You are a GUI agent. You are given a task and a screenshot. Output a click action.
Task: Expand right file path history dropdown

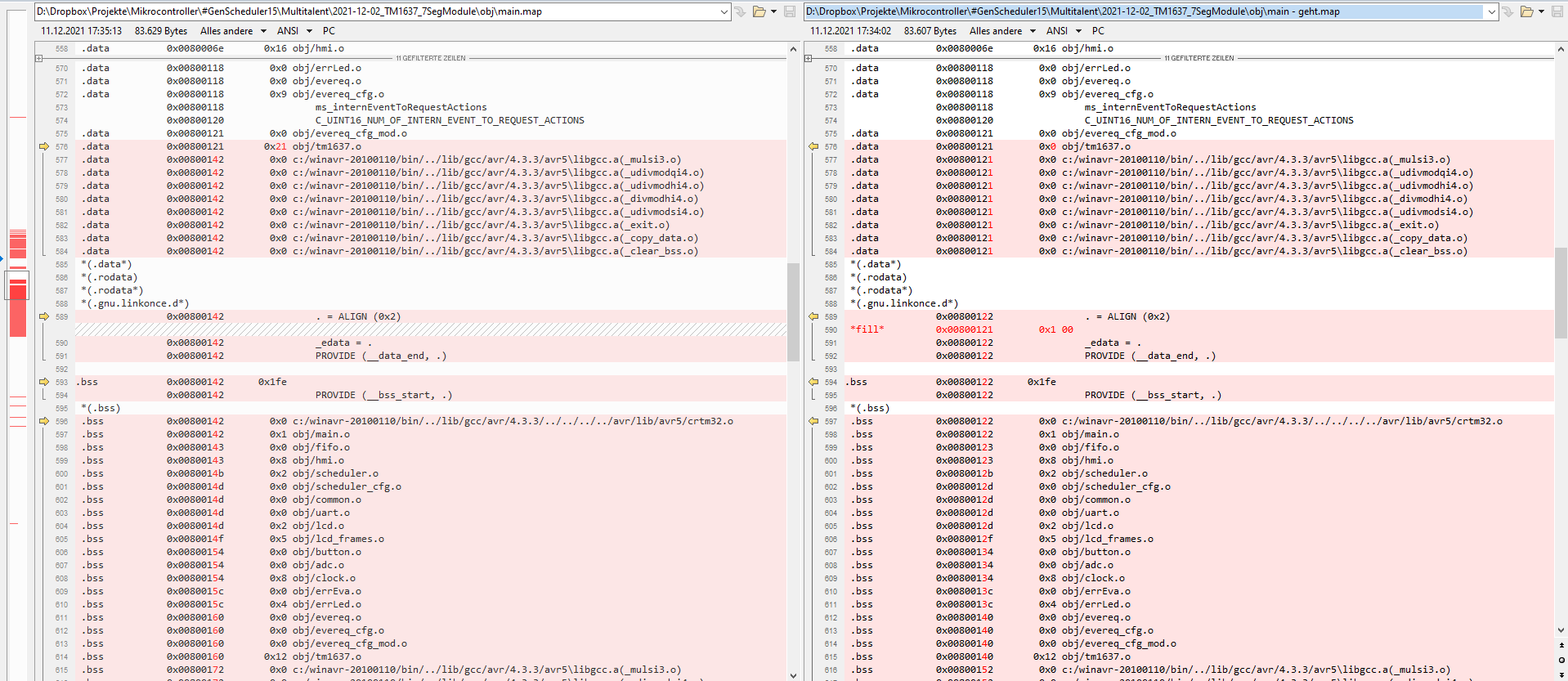[x=1492, y=11]
